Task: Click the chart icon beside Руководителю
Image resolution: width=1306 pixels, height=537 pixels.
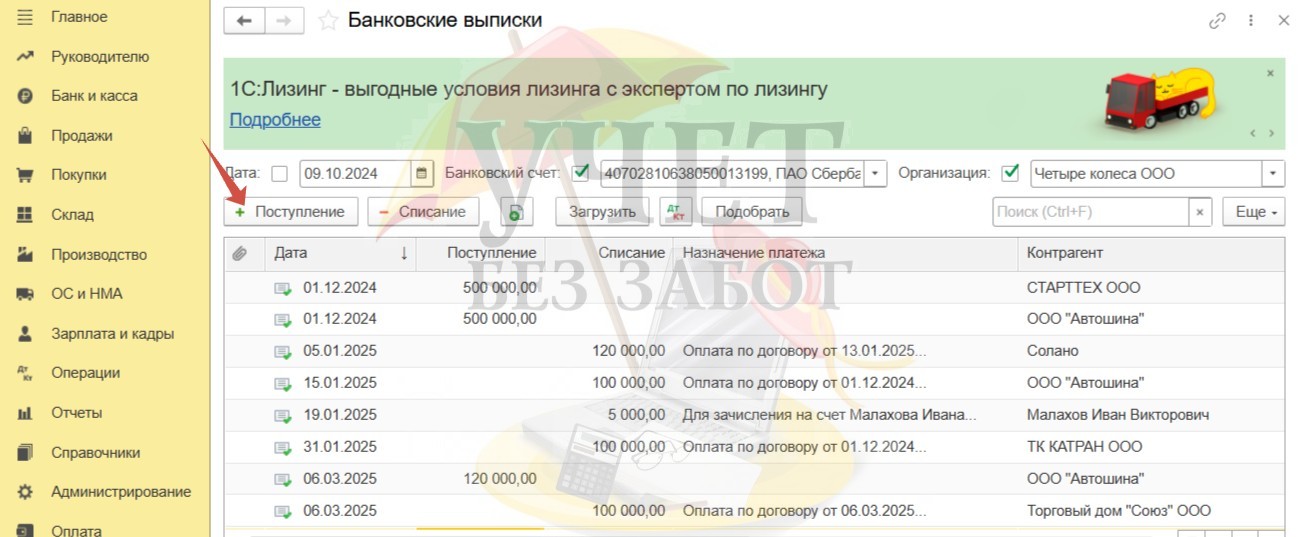Action: 26,56
